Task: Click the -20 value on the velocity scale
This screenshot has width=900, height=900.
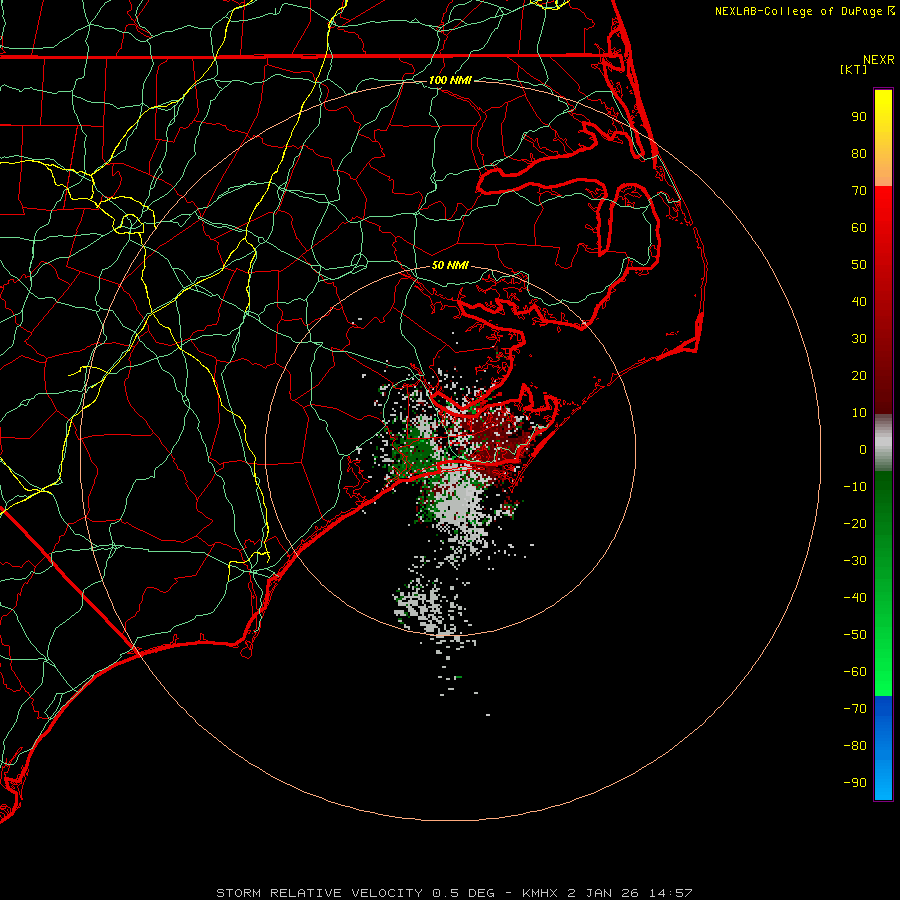Action: point(855,524)
